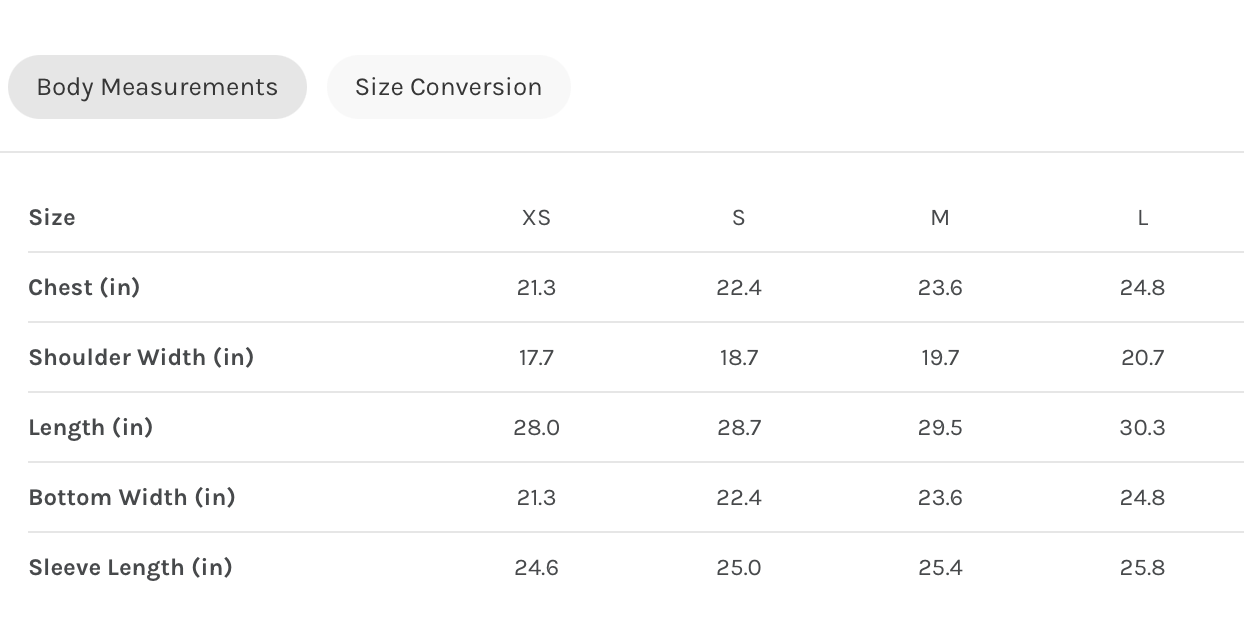
Task: Click the XS chest value 21.3
Action: pyautogui.click(x=536, y=288)
